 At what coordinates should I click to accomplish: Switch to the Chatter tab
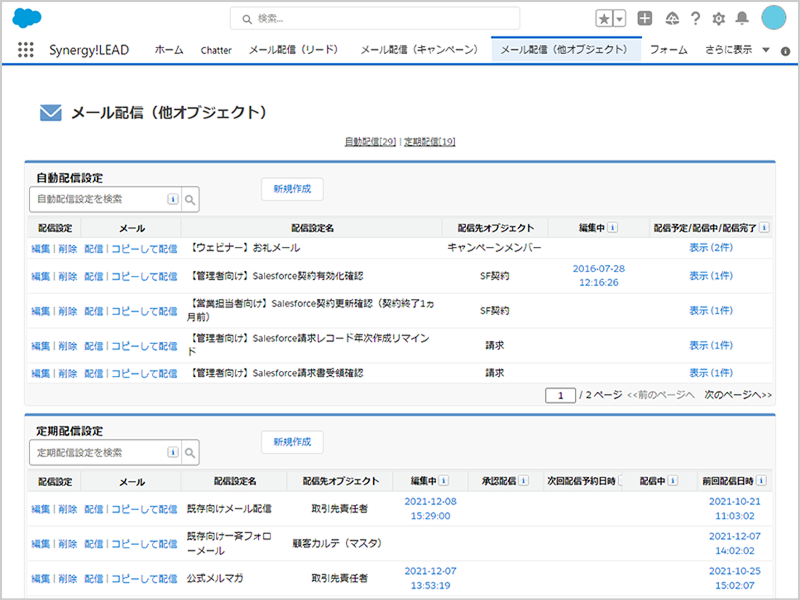tap(216, 49)
